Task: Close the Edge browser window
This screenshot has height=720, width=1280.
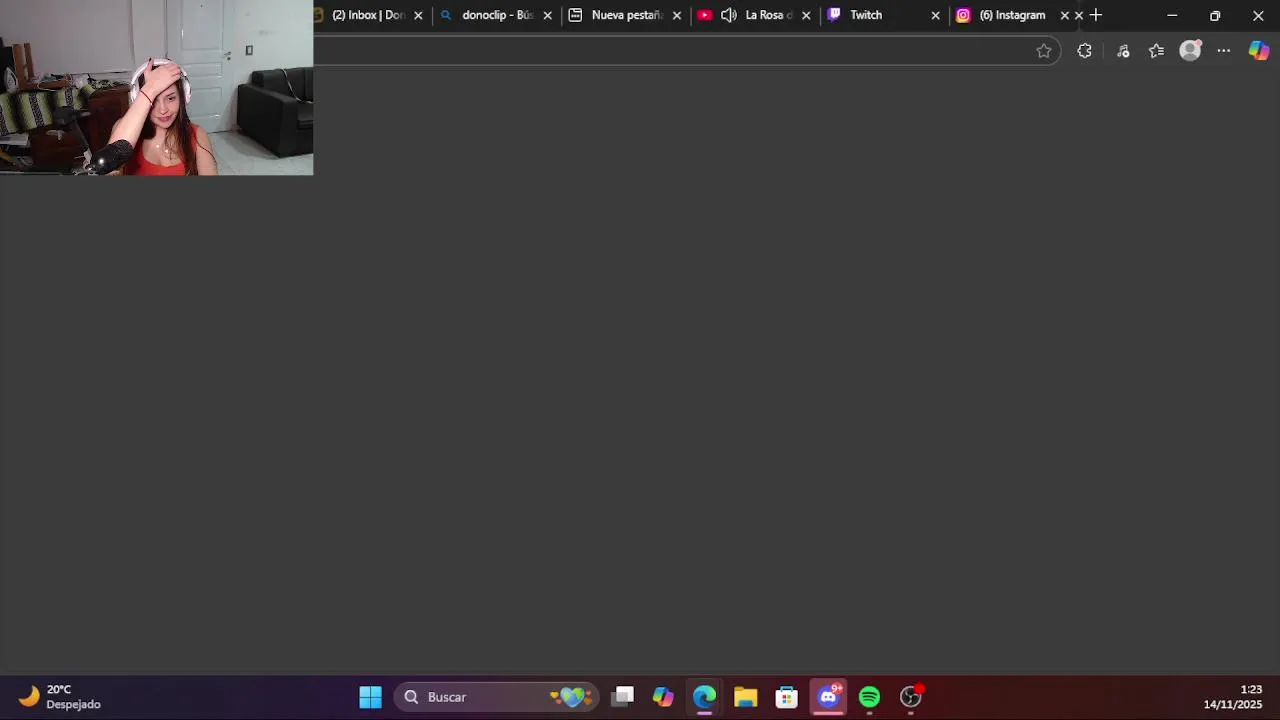Action: (1258, 15)
